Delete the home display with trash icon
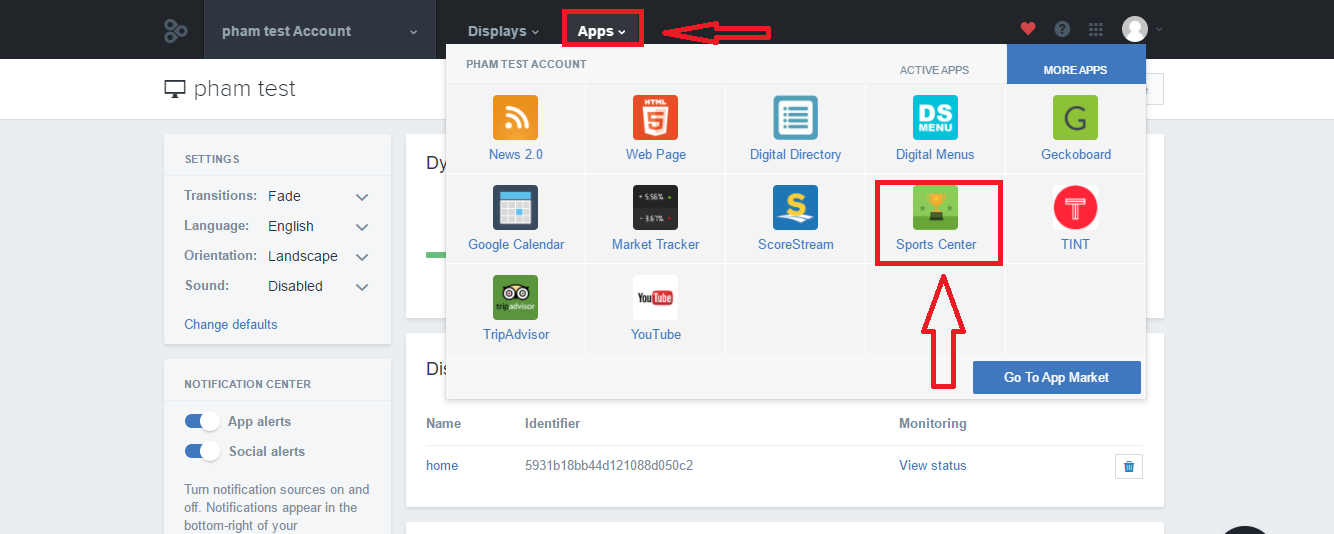This screenshot has height=534, width=1334. tap(1129, 466)
